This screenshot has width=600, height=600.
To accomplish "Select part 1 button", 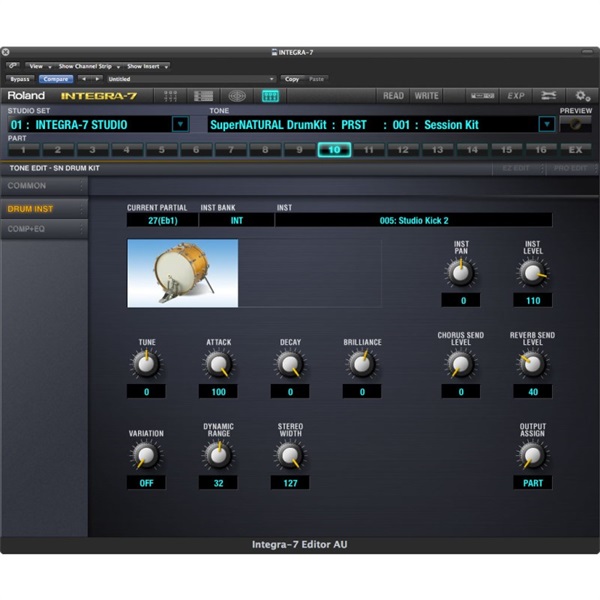I will pyautogui.click(x=23, y=150).
